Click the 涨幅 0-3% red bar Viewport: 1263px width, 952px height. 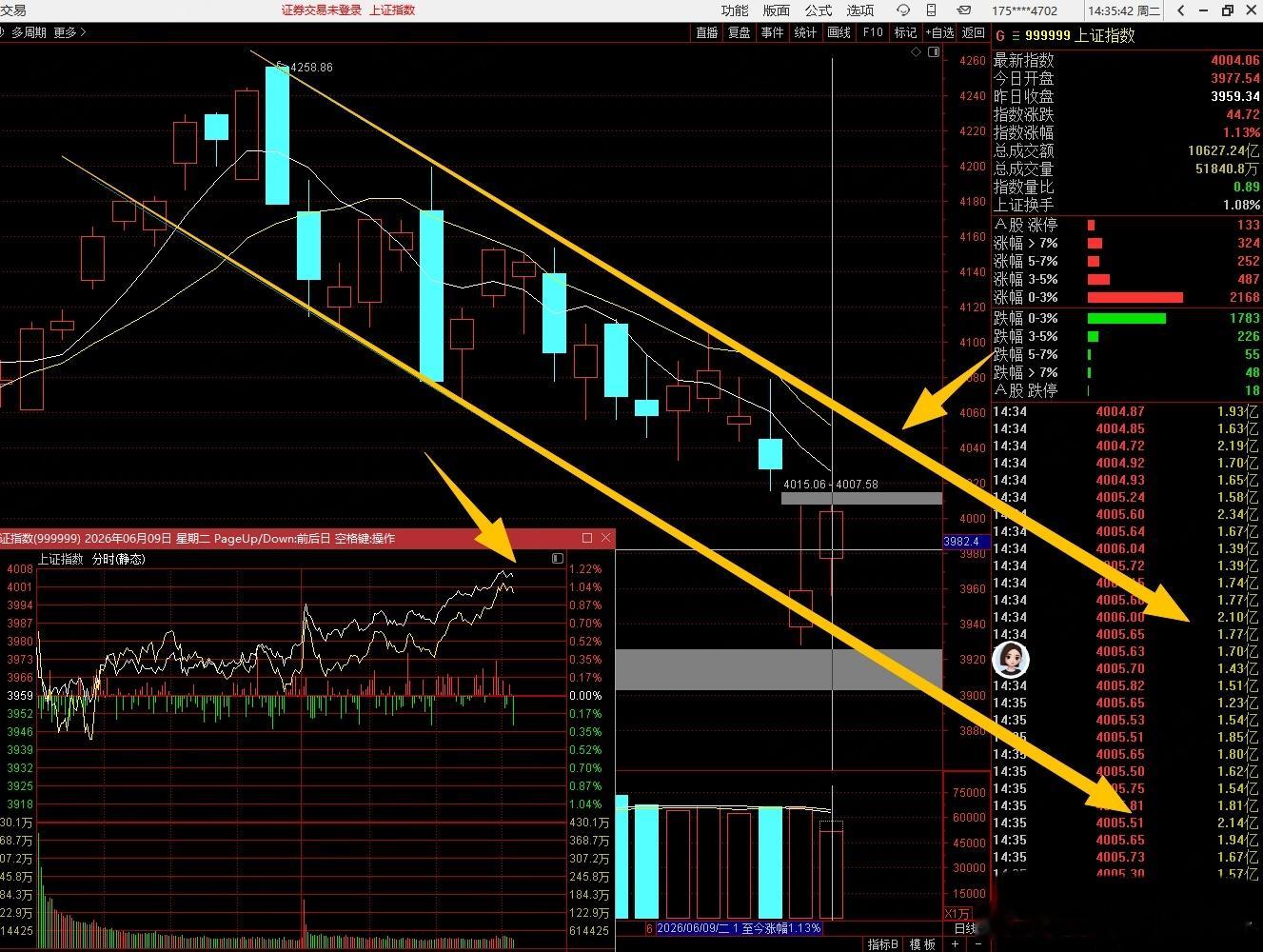pos(1135,297)
